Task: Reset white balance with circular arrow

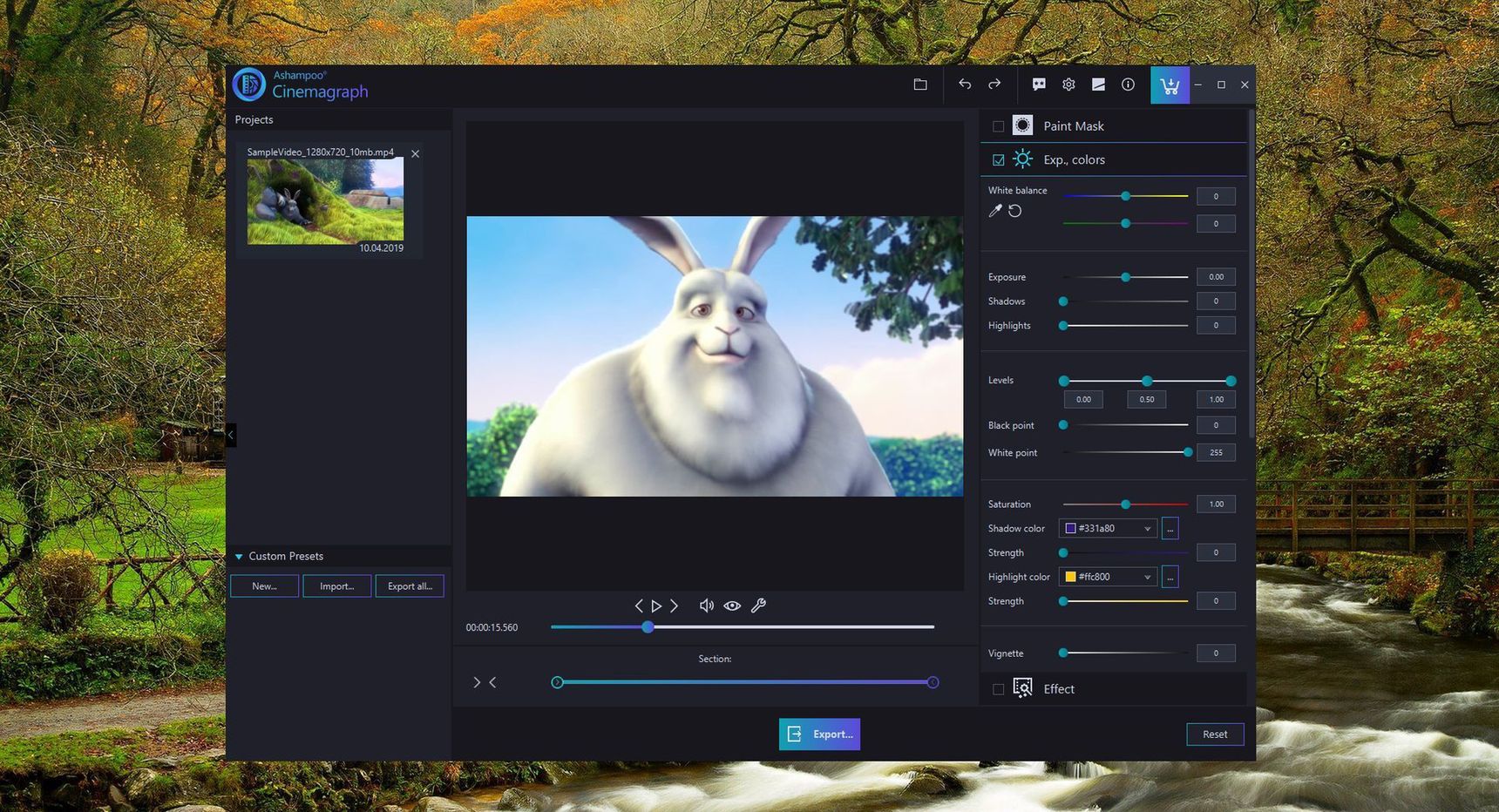Action: coord(1015,211)
